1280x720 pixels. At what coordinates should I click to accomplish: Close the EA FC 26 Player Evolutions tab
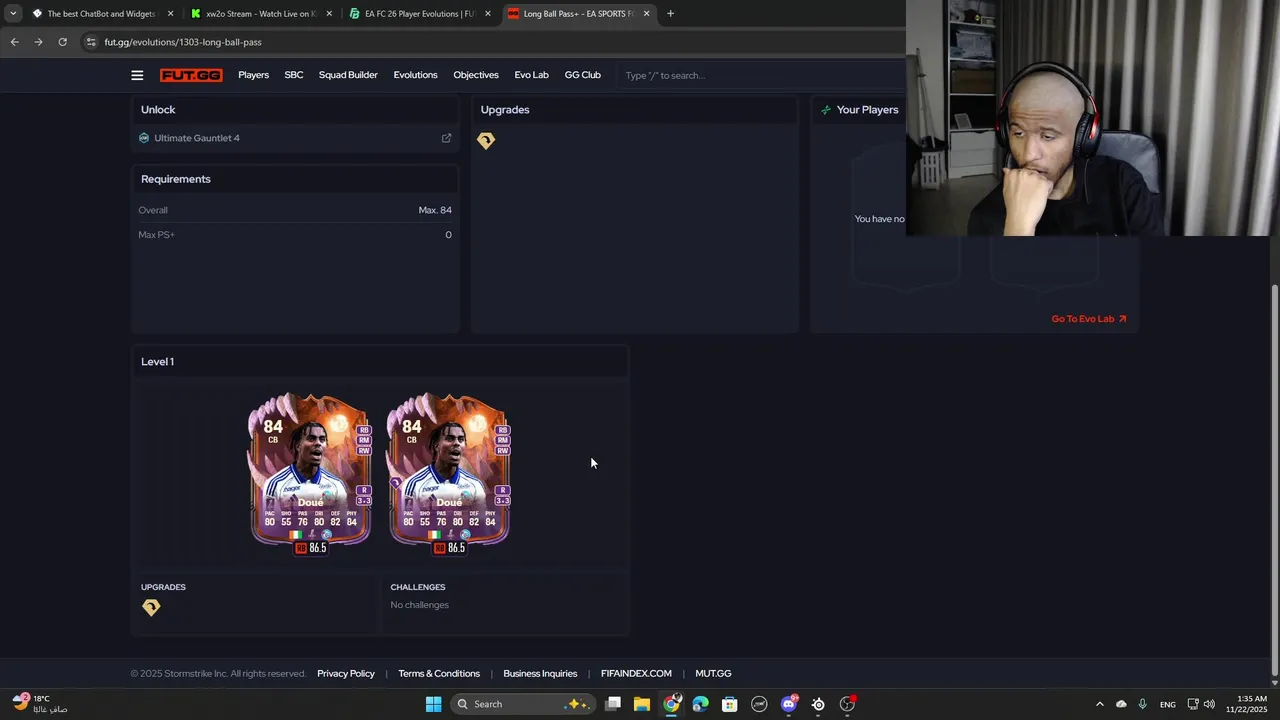(488, 14)
